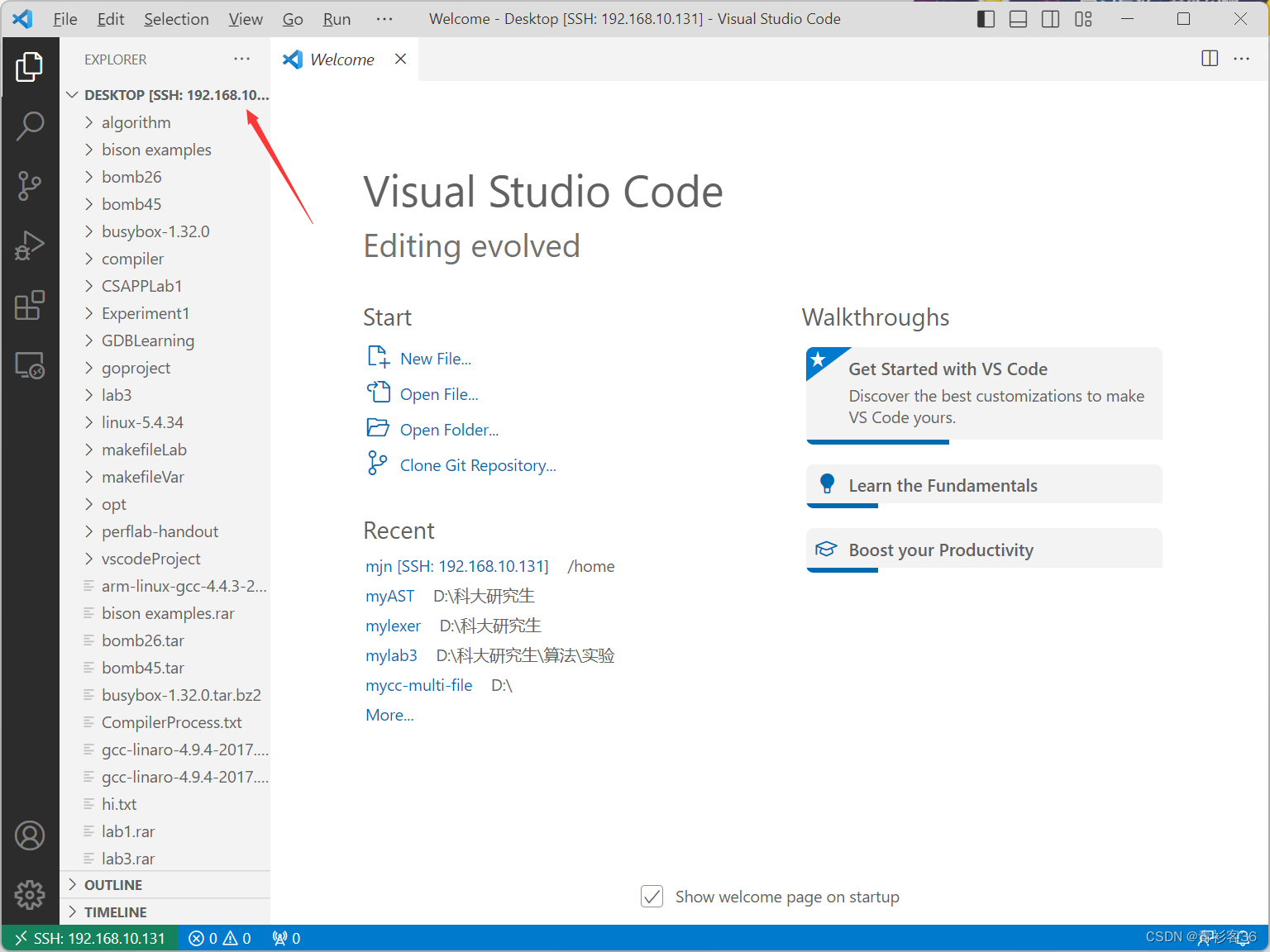Toggle the Panel layout icon
Image resolution: width=1270 pixels, height=952 pixels.
1018,19
